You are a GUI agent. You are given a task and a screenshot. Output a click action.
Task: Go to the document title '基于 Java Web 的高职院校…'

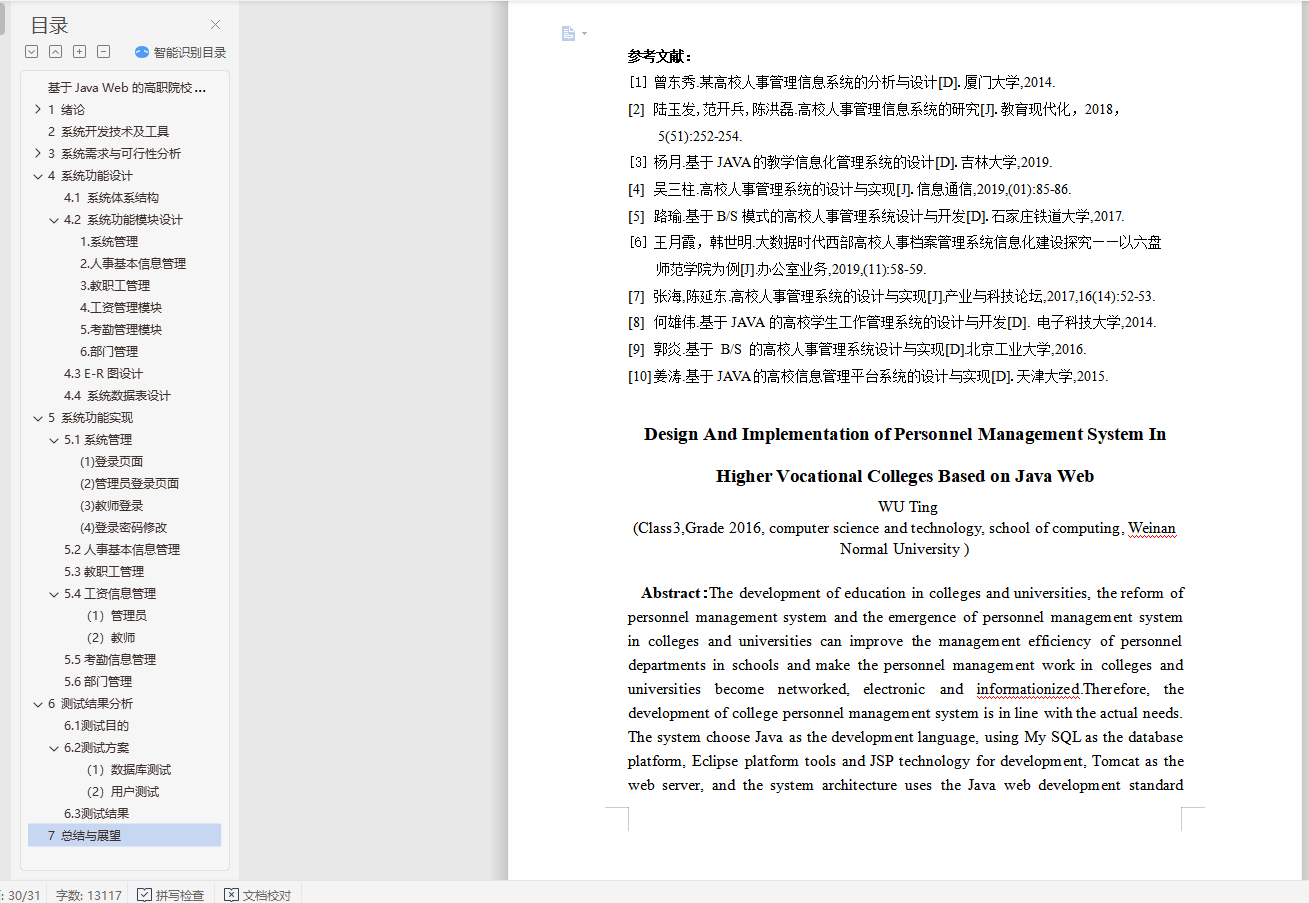(125, 88)
